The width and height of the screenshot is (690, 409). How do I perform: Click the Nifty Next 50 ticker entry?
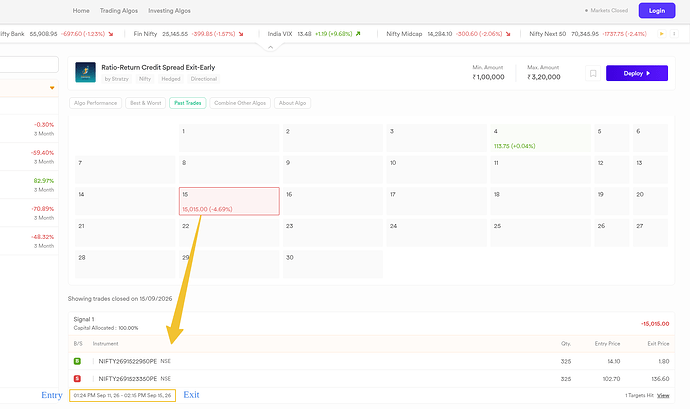[x=588, y=34]
